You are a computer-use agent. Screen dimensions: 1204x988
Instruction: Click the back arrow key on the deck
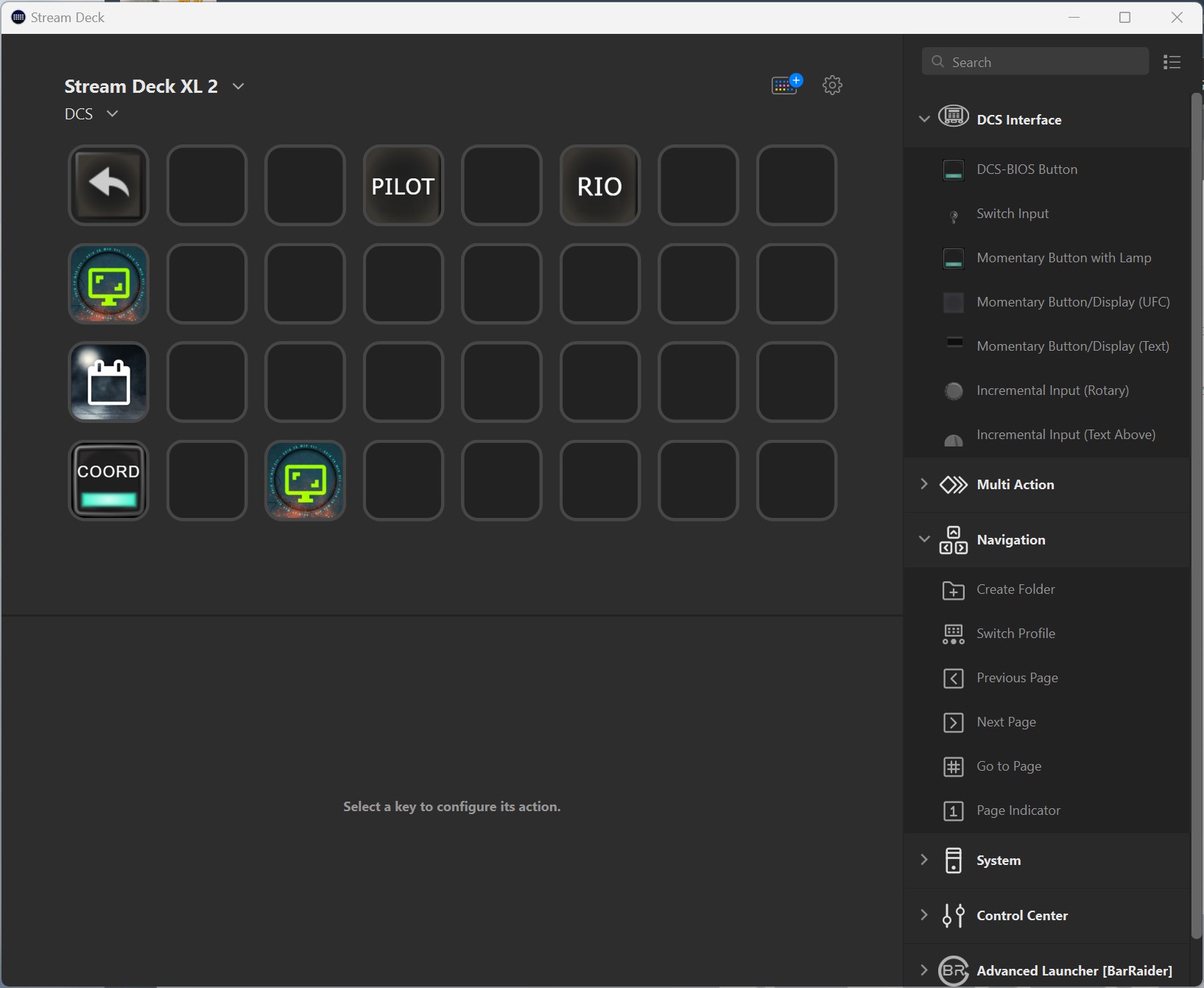tap(108, 185)
